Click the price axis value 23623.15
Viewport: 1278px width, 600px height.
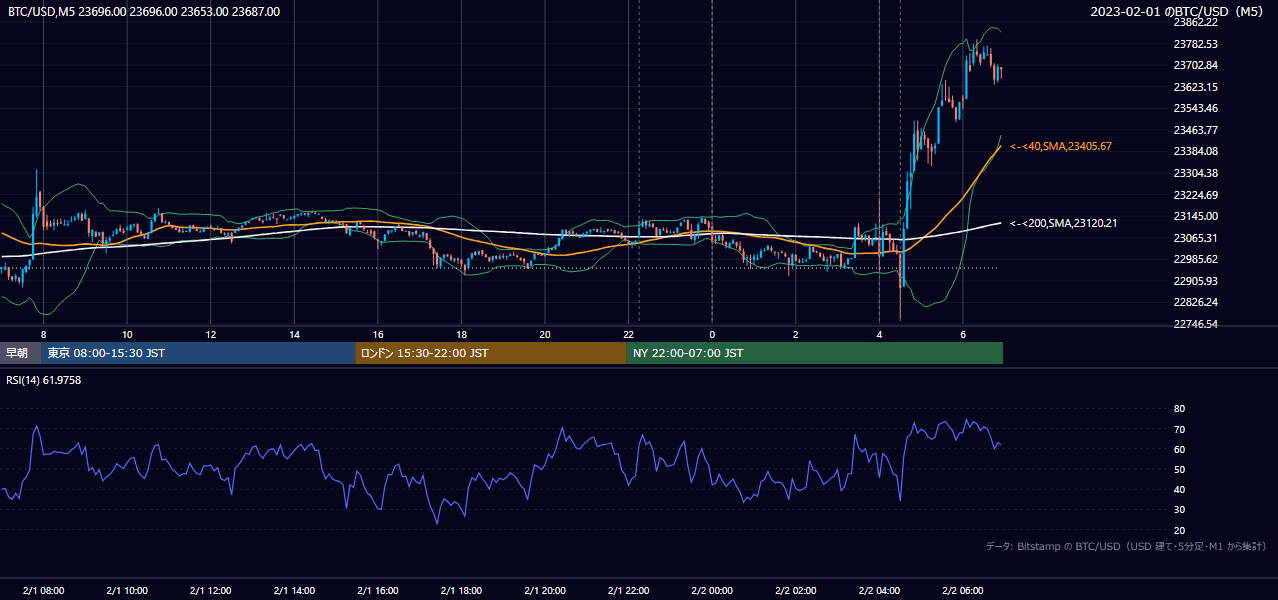pos(1196,87)
